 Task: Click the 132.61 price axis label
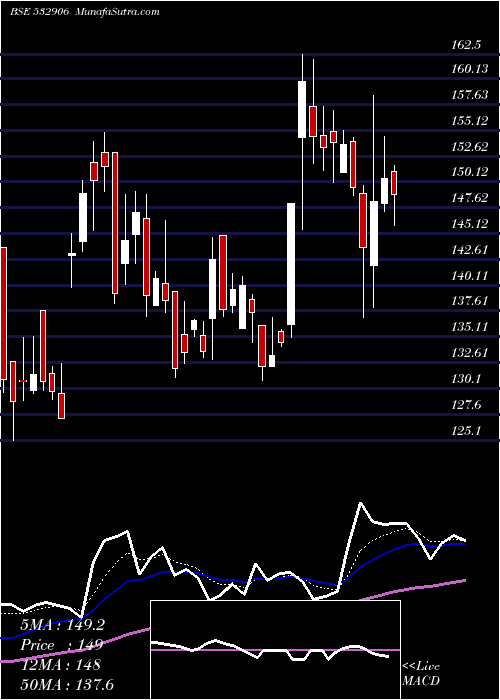point(470,353)
